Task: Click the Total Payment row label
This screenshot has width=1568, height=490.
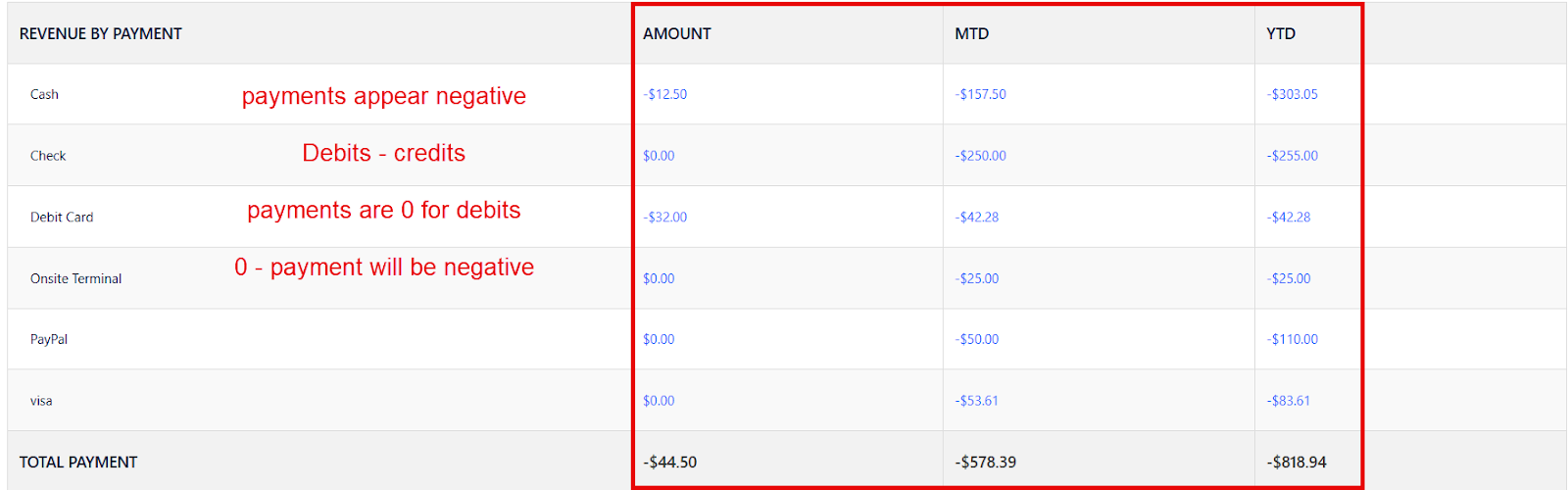Action: pyautogui.click(x=78, y=463)
